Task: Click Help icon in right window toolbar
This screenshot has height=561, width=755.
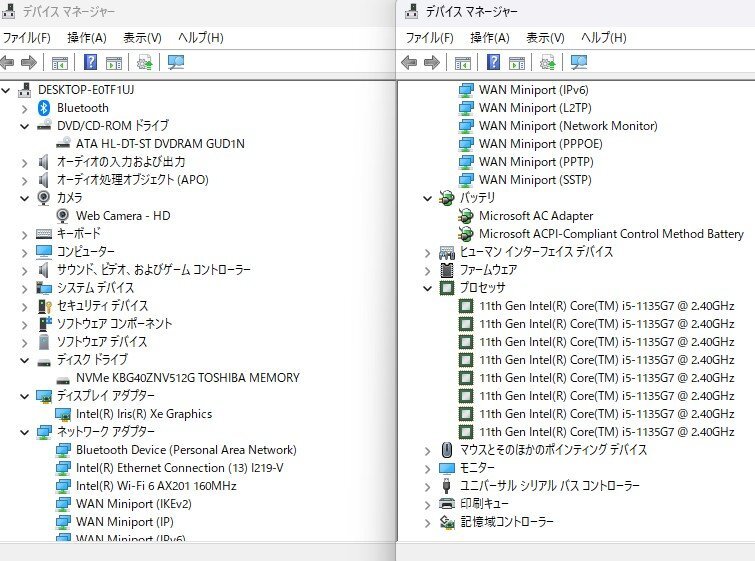Action: (494, 62)
